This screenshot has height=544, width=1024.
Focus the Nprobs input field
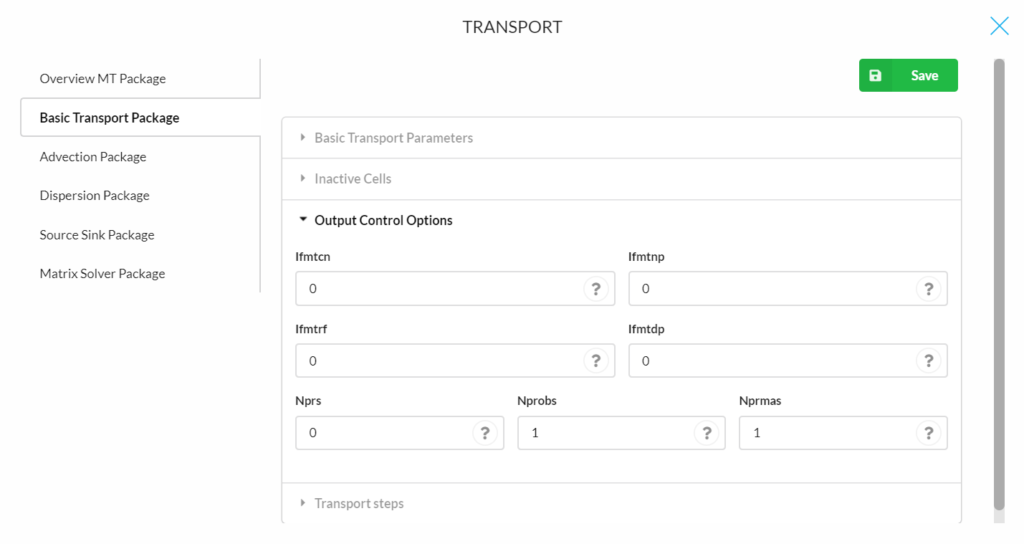(621, 433)
